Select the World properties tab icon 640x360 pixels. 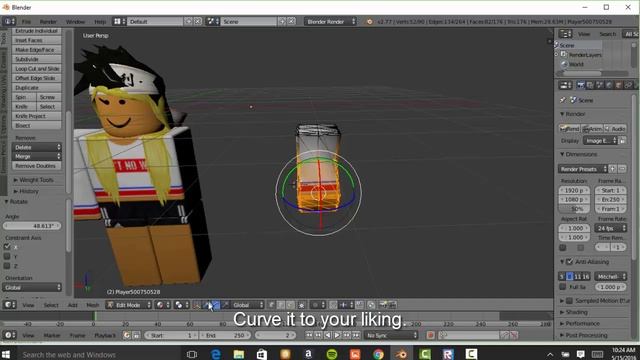click(x=609, y=85)
